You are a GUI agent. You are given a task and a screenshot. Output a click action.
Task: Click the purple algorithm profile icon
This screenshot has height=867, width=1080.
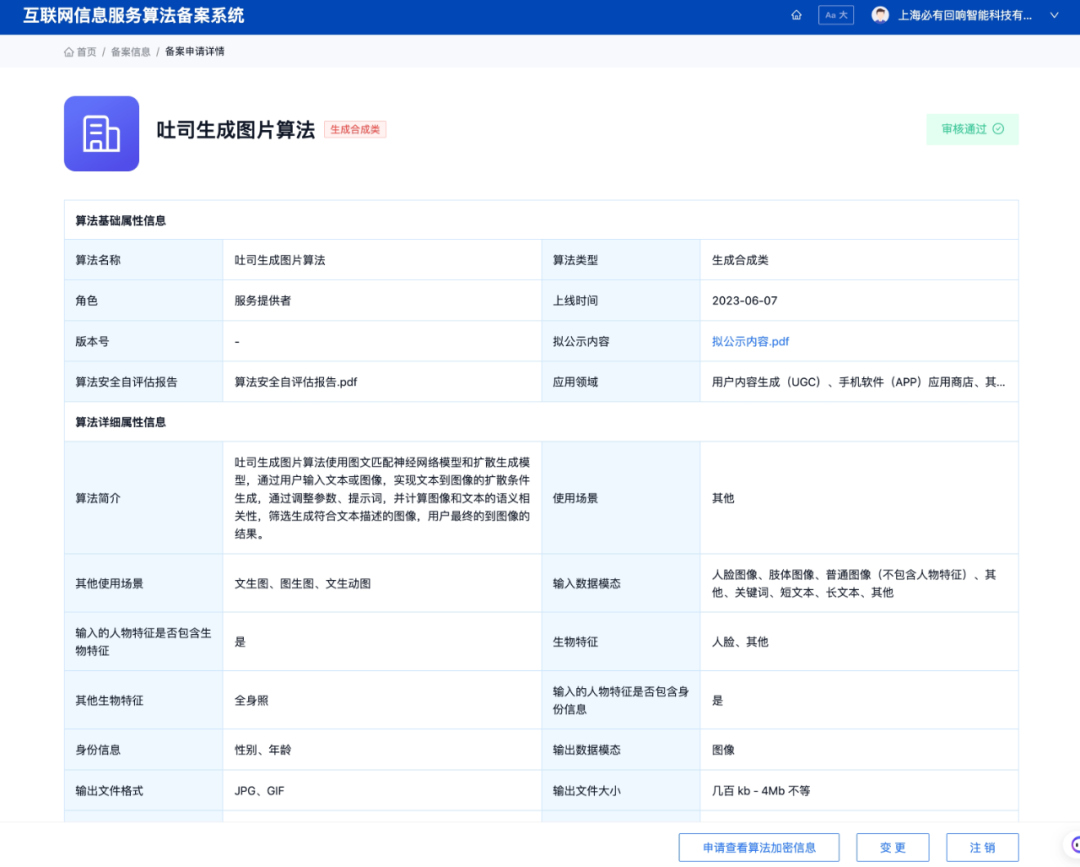pos(101,133)
